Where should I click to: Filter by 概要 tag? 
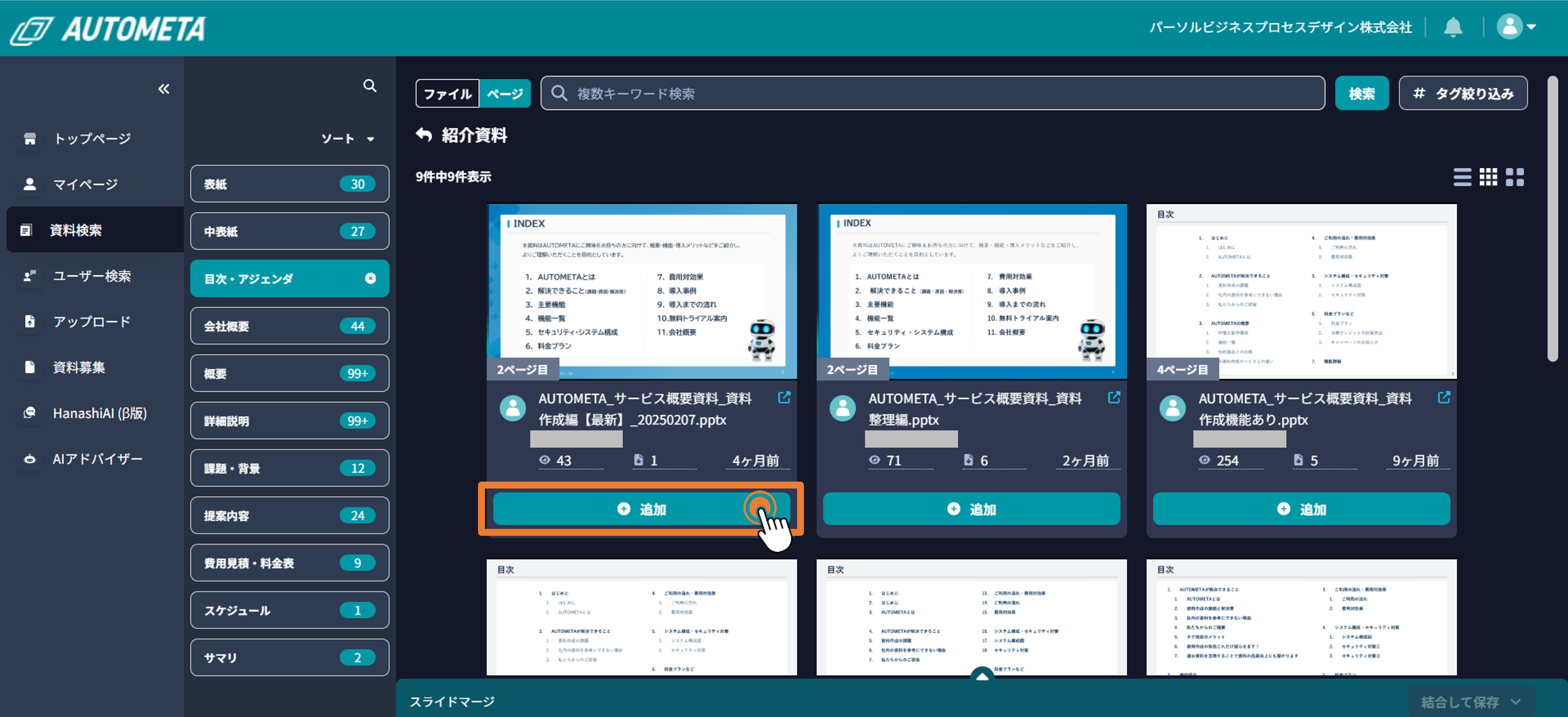290,373
